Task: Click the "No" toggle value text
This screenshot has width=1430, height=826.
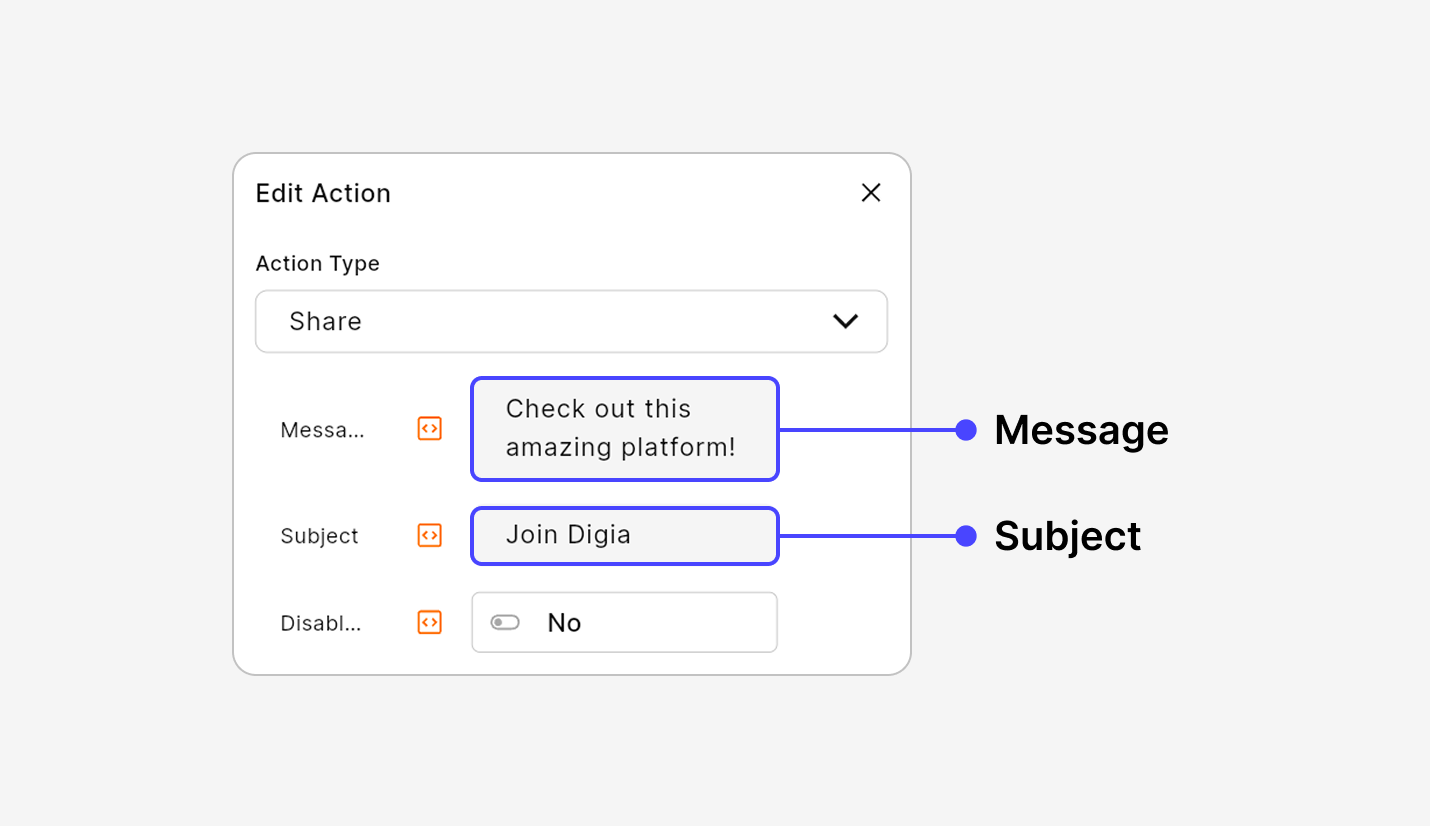Action: [564, 623]
